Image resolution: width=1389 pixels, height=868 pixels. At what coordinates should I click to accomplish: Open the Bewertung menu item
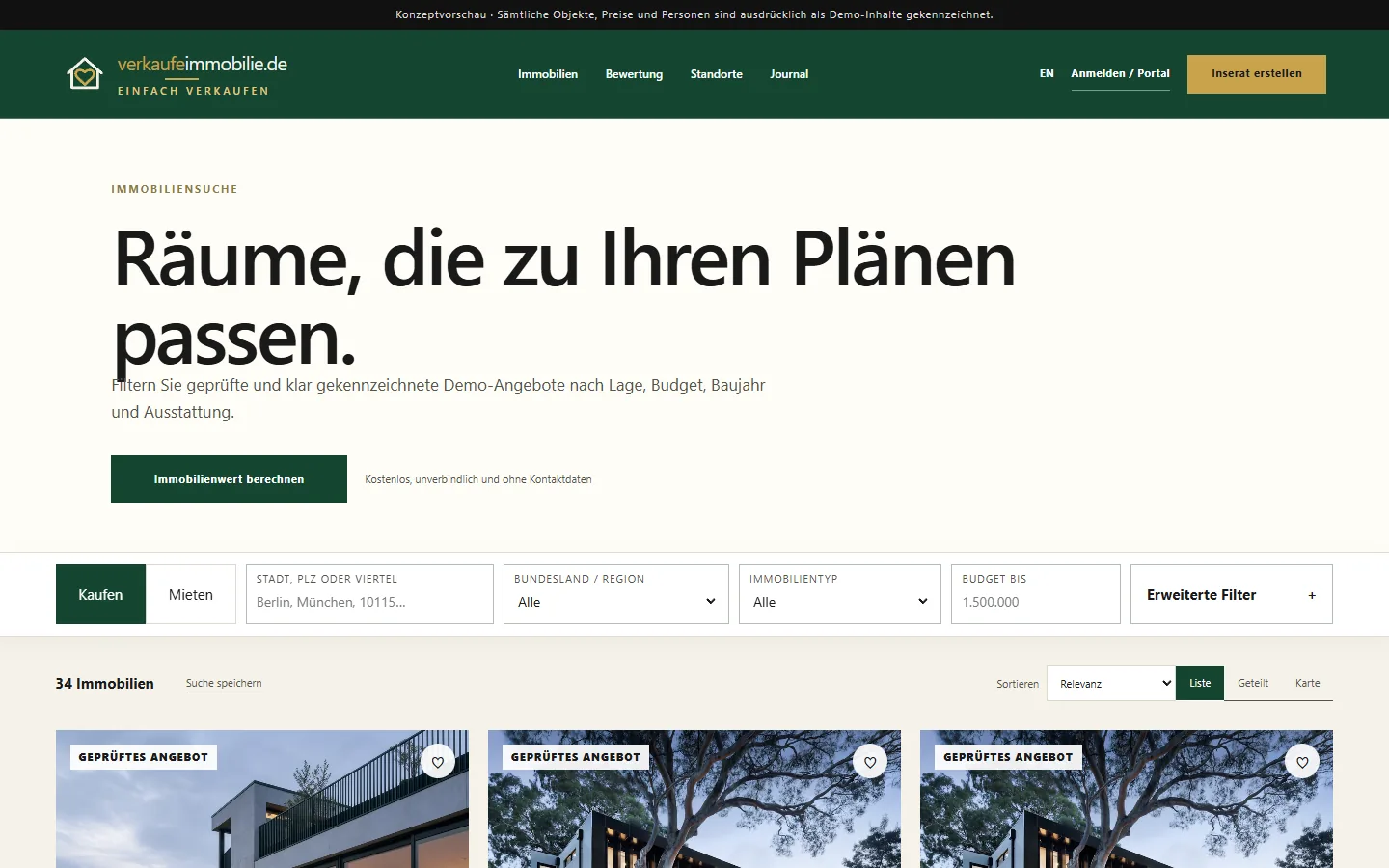pyautogui.click(x=634, y=74)
